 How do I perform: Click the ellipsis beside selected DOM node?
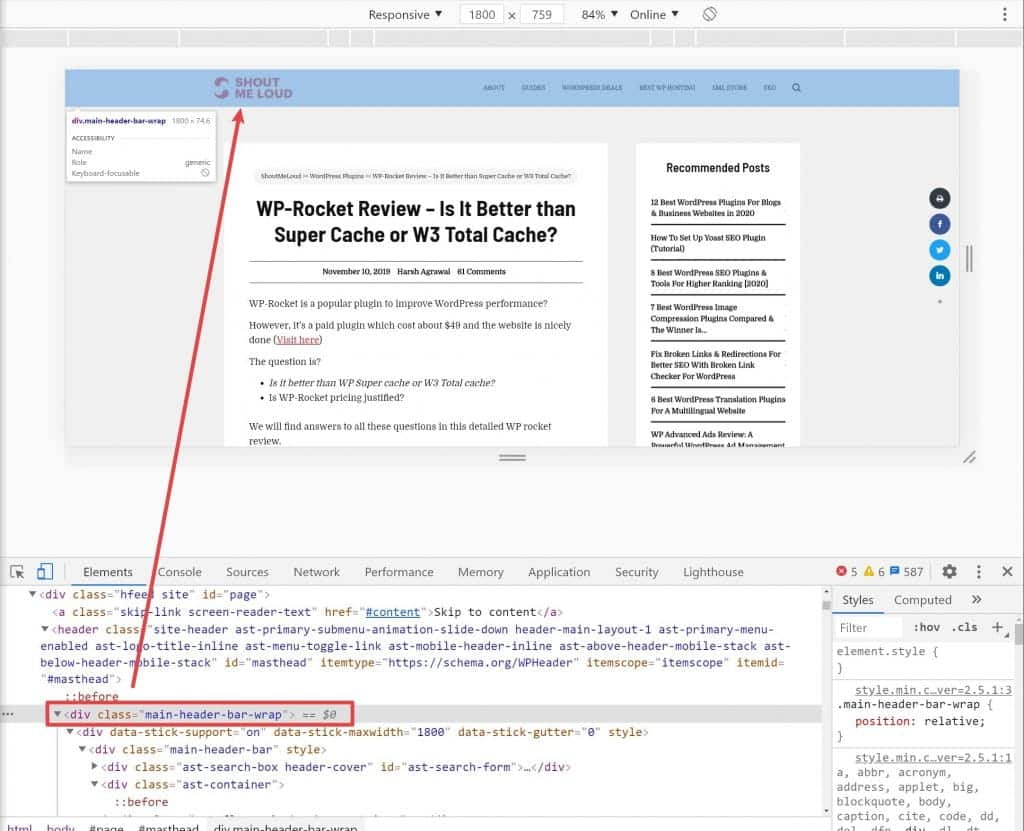[x=7, y=714]
